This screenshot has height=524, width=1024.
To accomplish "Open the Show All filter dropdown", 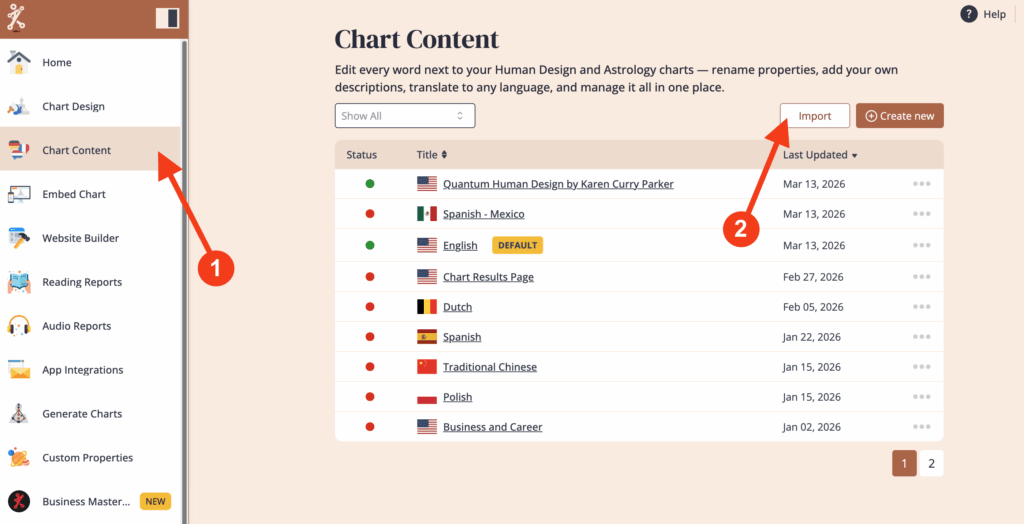I will 404,116.
